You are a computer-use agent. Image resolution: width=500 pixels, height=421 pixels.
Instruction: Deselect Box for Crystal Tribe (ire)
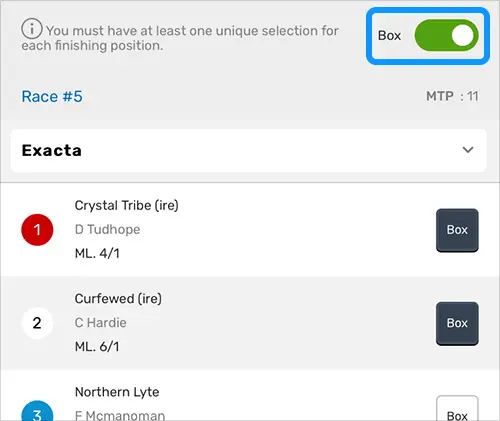(457, 230)
